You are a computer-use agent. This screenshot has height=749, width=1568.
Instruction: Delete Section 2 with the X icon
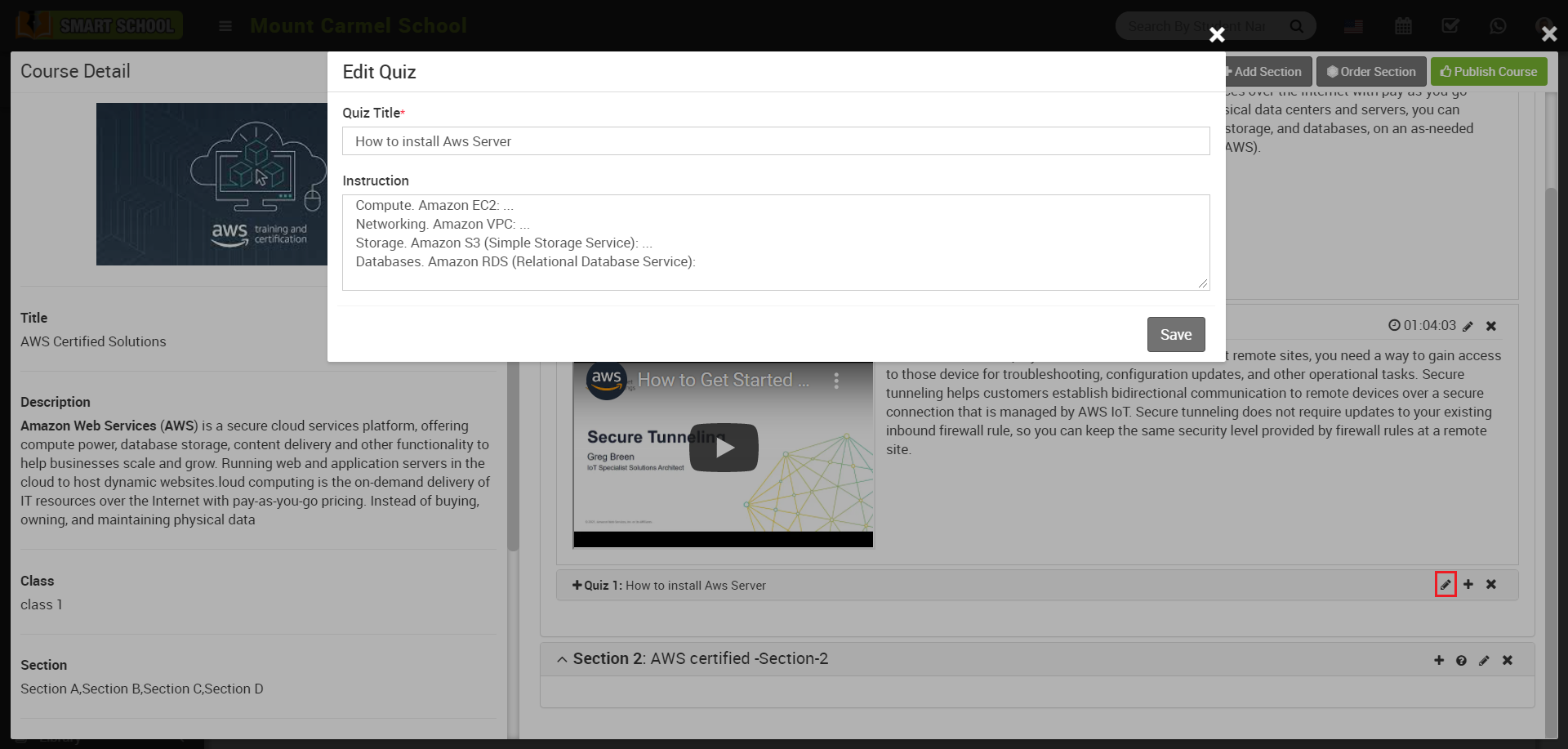click(1508, 661)
